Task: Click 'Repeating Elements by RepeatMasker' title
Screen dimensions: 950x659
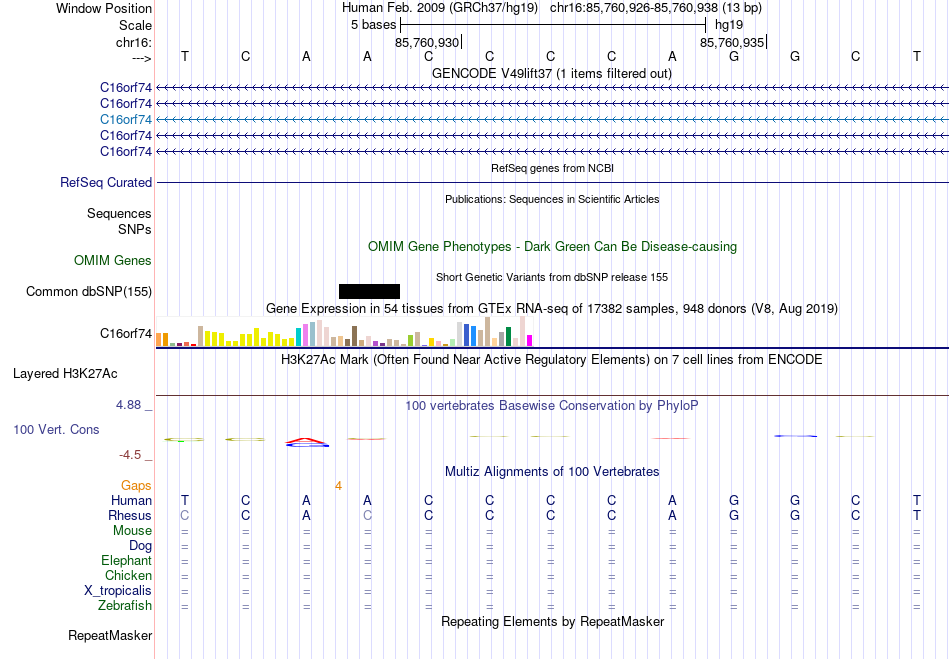Action: [552, 622]
